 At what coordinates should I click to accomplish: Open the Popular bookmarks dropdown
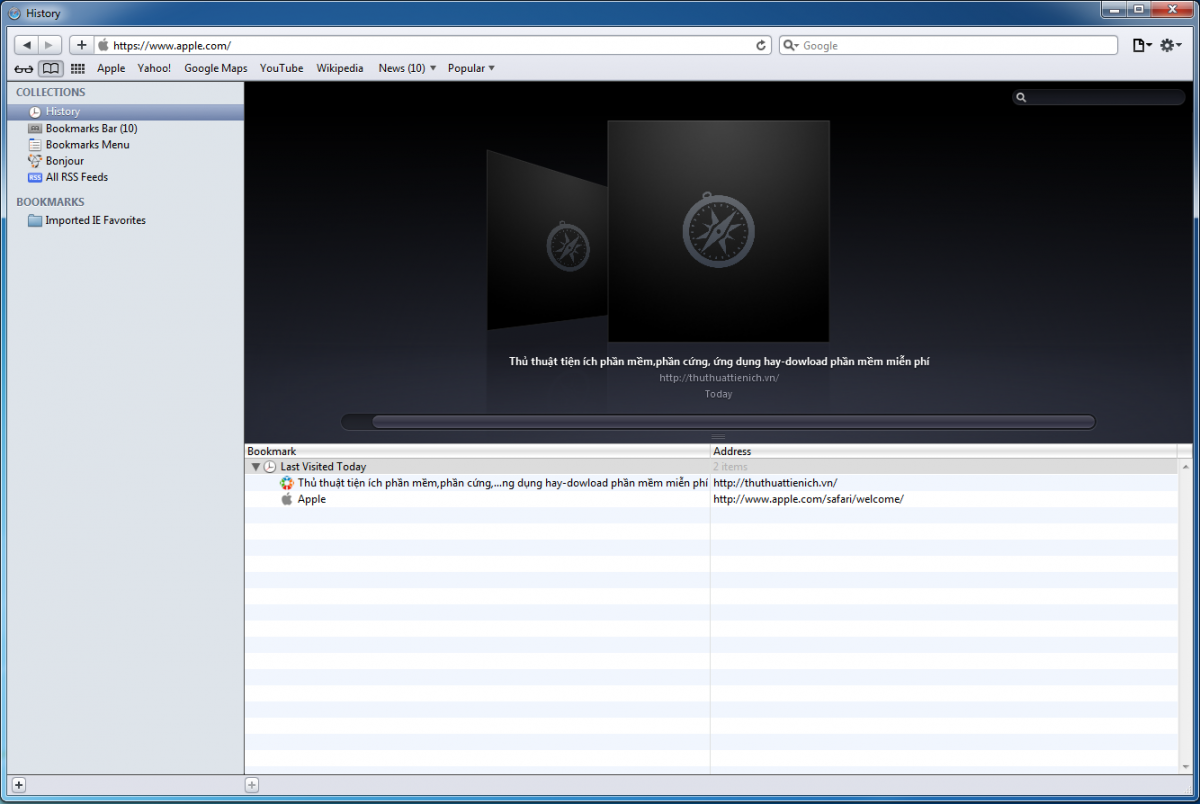pyautogui.click(x=471, y=68)
